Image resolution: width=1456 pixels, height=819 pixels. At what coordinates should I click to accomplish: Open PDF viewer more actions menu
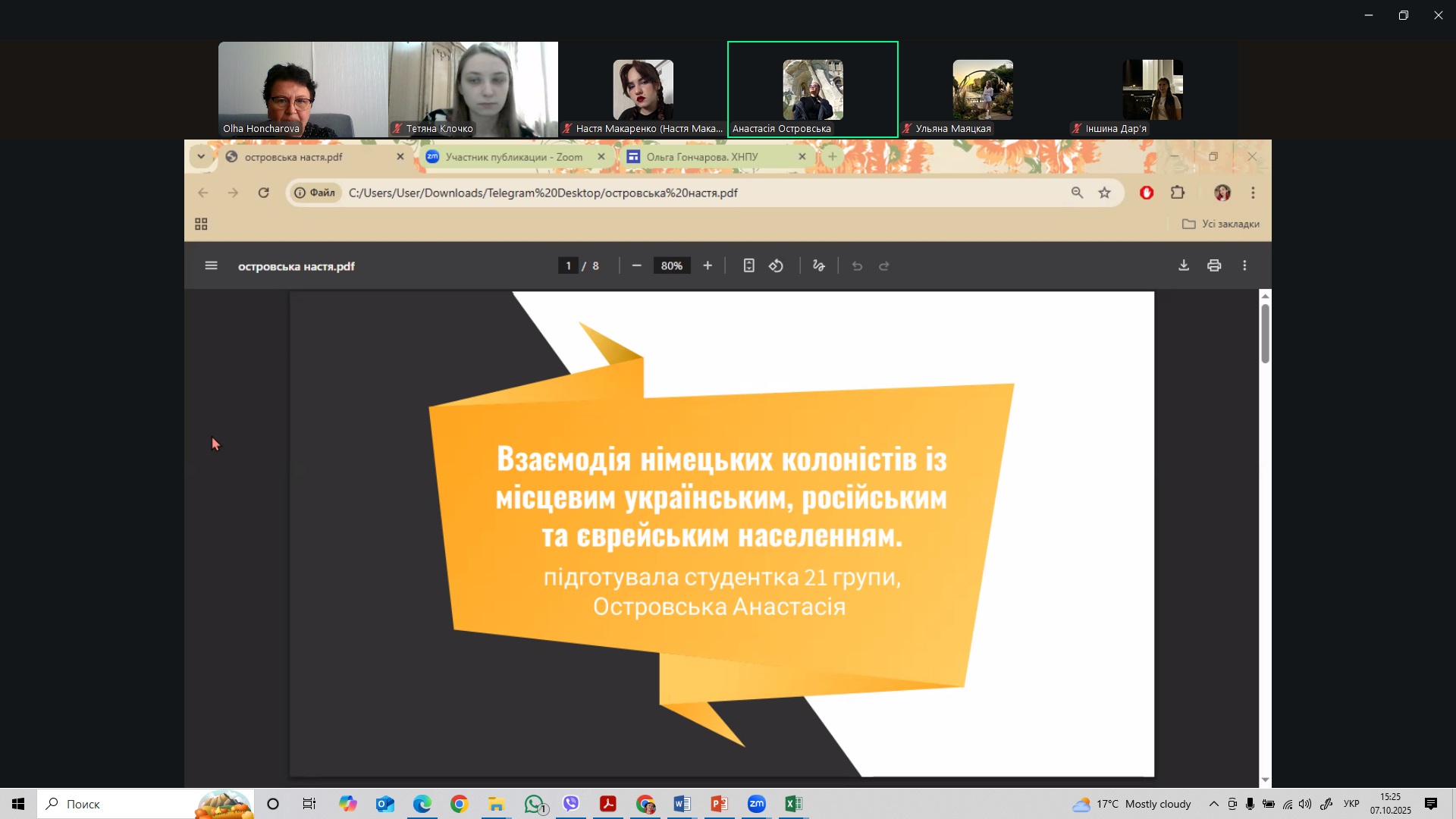click(x=1244, y=265)
